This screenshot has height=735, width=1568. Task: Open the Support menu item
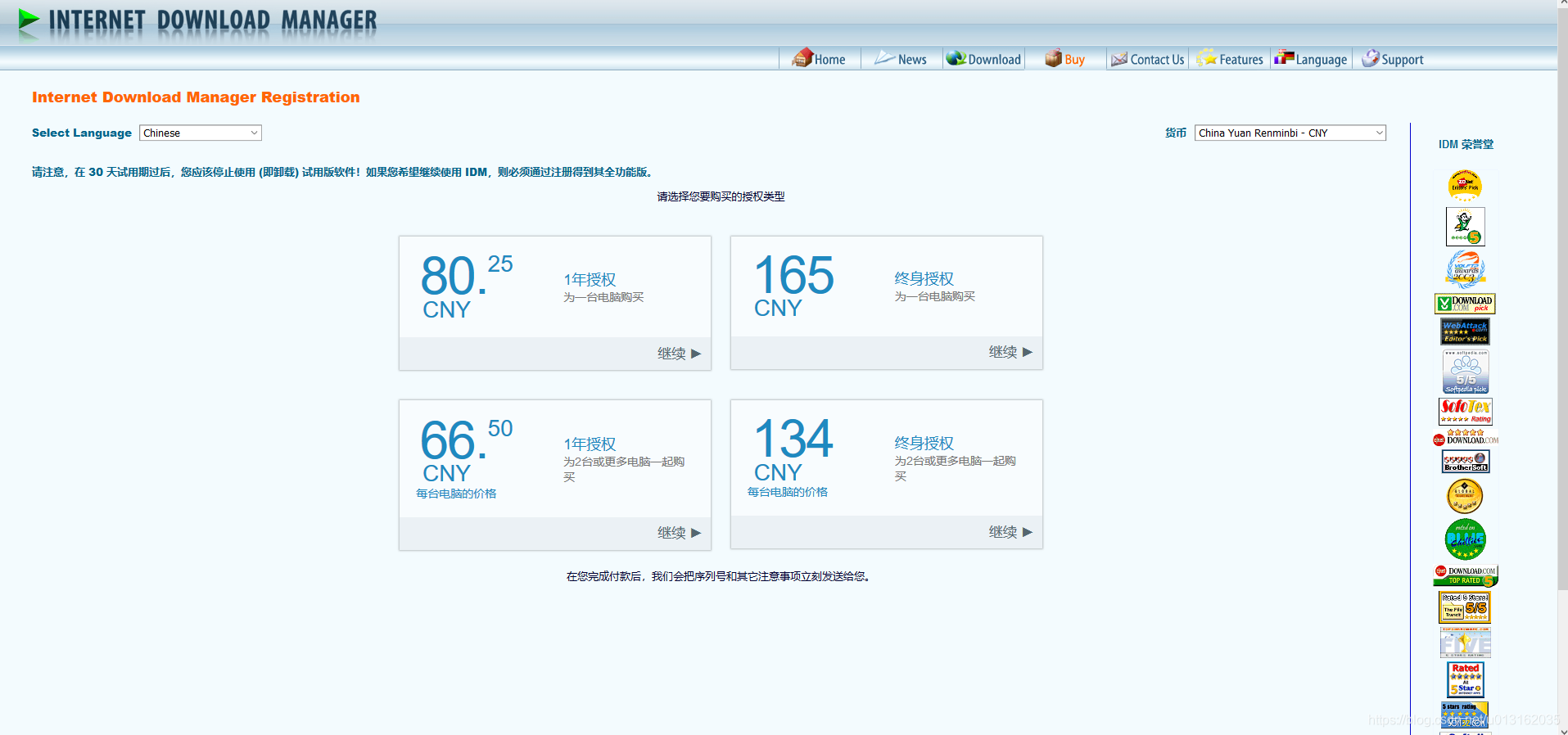point(1393,59)
